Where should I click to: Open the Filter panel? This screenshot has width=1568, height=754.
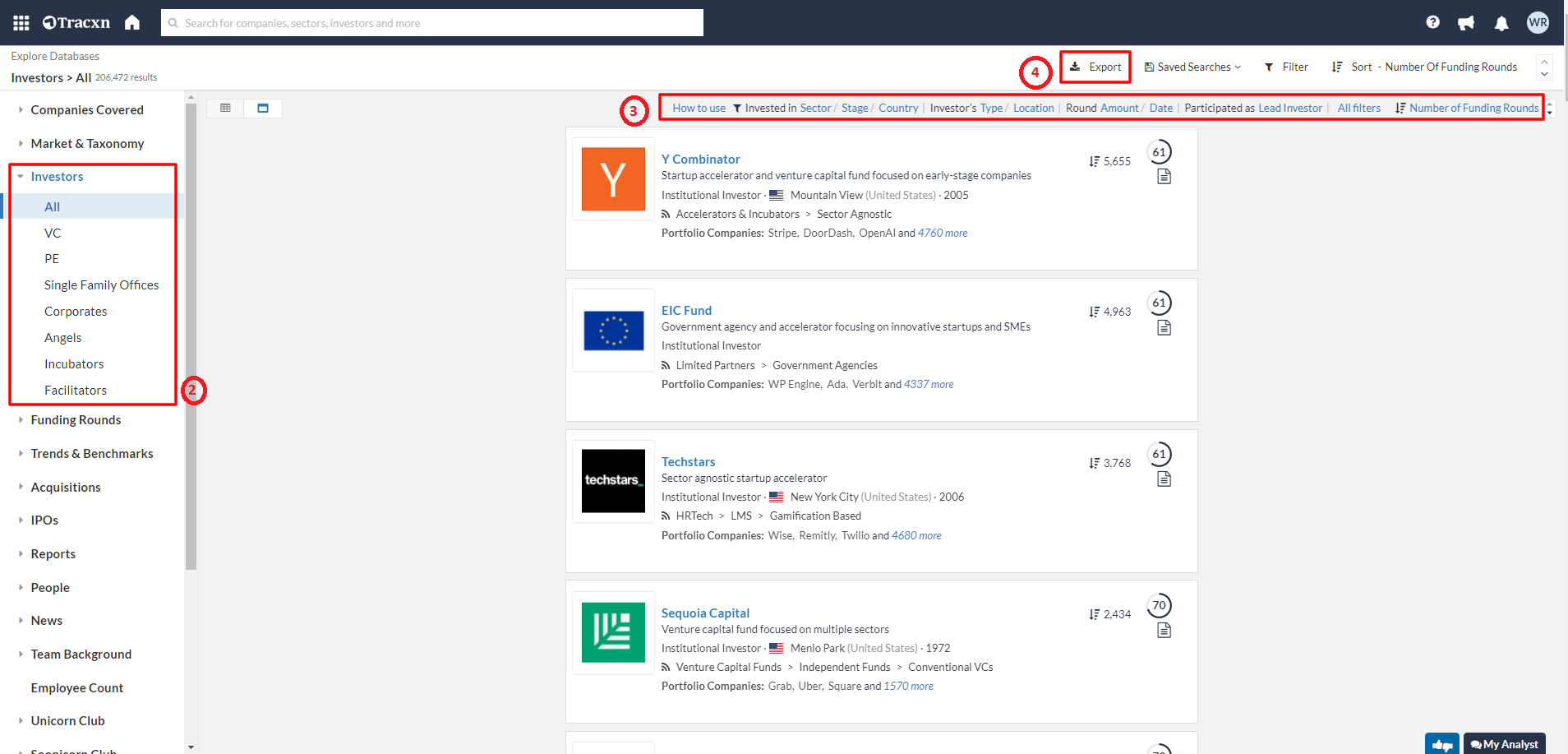tap(1286, 67)
